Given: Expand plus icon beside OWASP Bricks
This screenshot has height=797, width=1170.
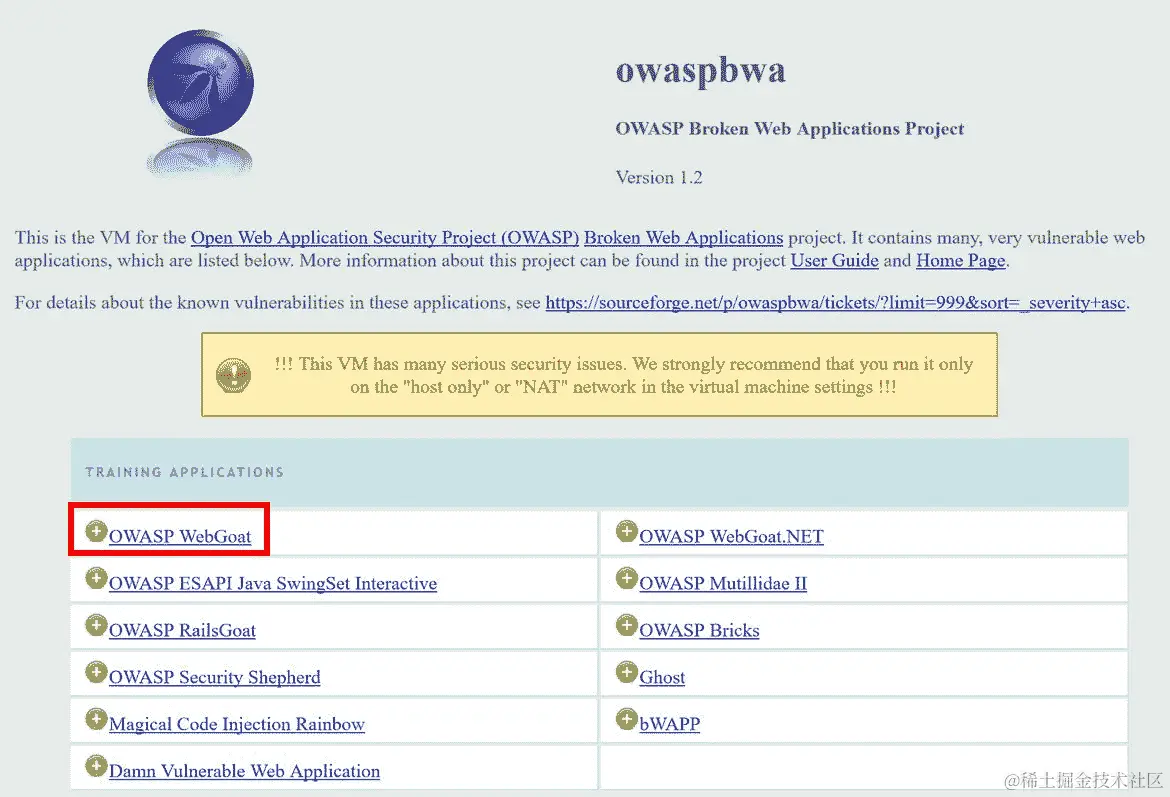Looking at the screenshot, I should 627,625.
